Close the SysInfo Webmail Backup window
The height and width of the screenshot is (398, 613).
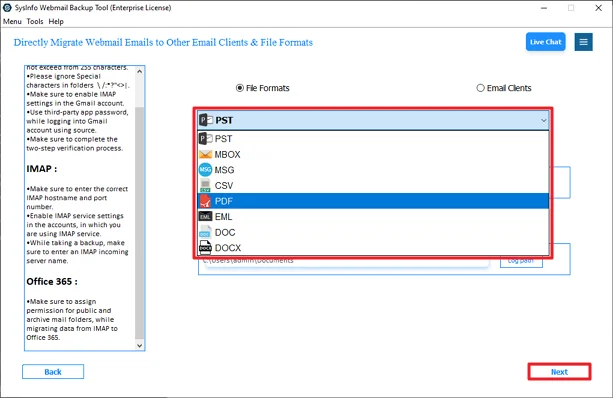[599, 8]
